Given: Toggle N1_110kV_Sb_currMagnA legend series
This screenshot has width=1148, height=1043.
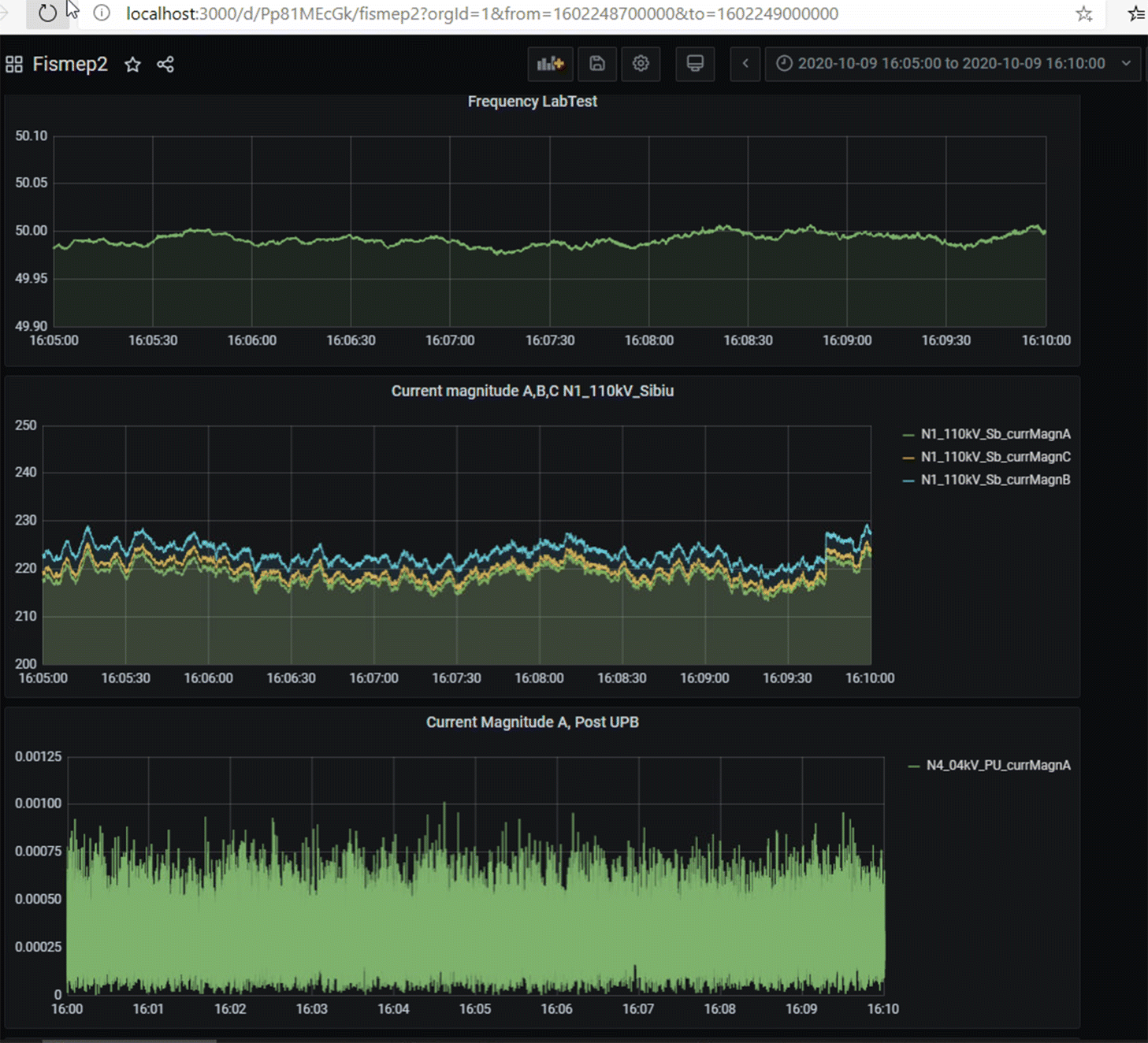Looking at the screenshot, I should [995, 434].
